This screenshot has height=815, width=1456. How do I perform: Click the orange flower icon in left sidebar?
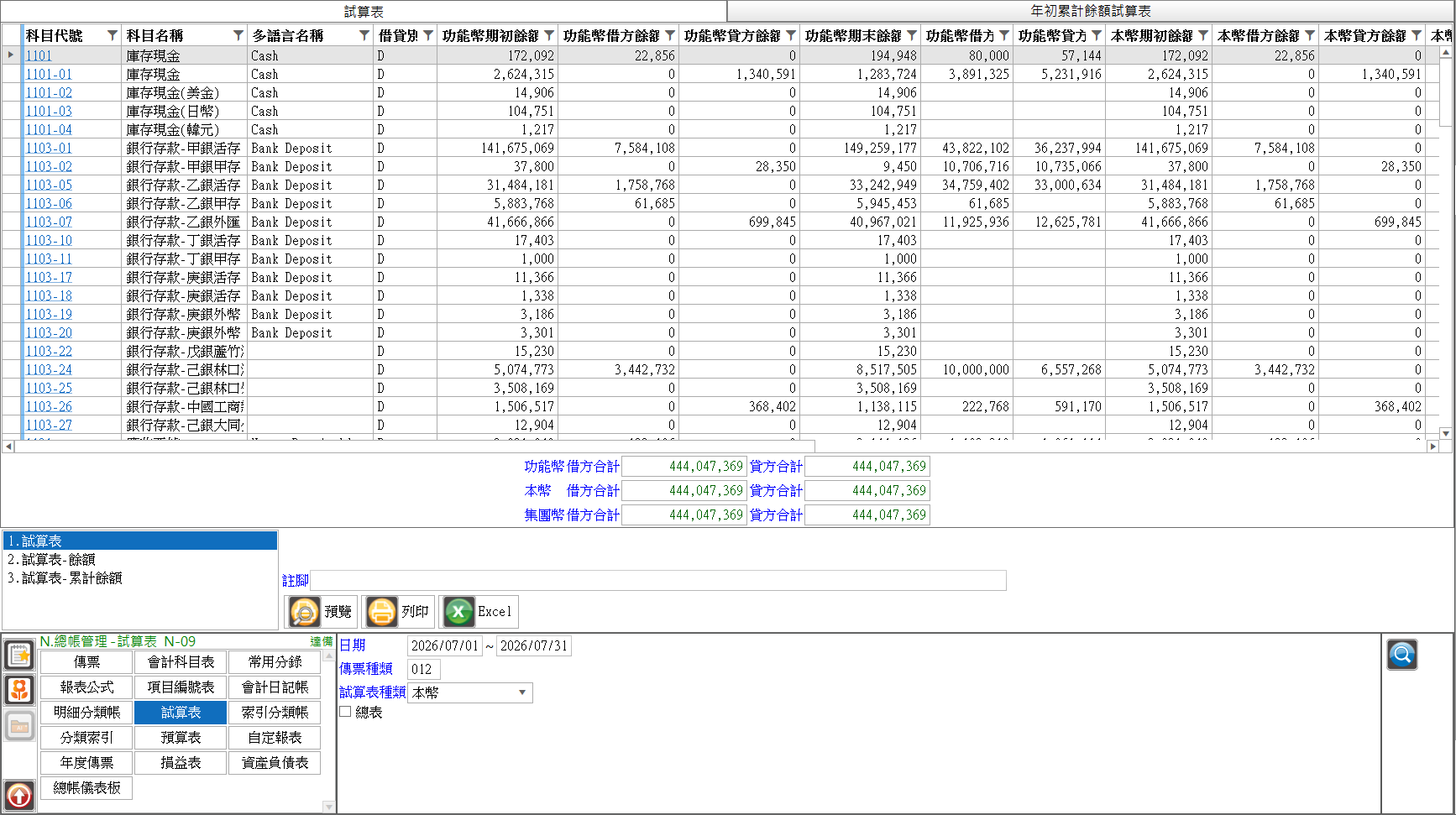pyautogui.click(x=19, y=690)
